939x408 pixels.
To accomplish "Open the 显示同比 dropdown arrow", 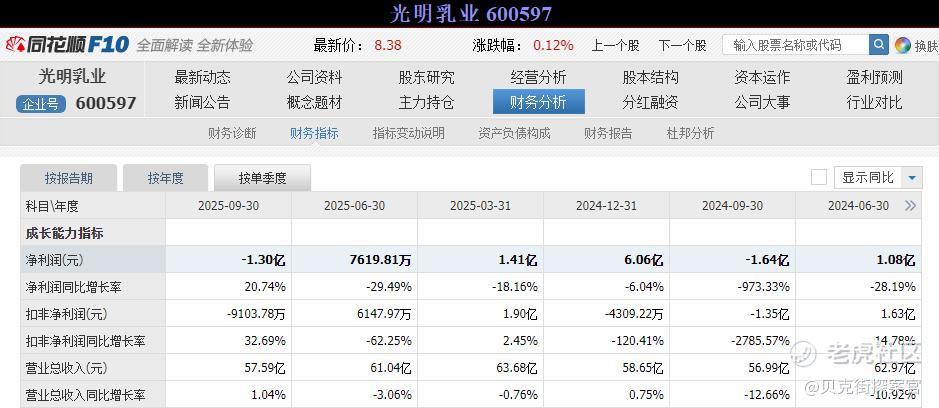I will coord(911,178).
